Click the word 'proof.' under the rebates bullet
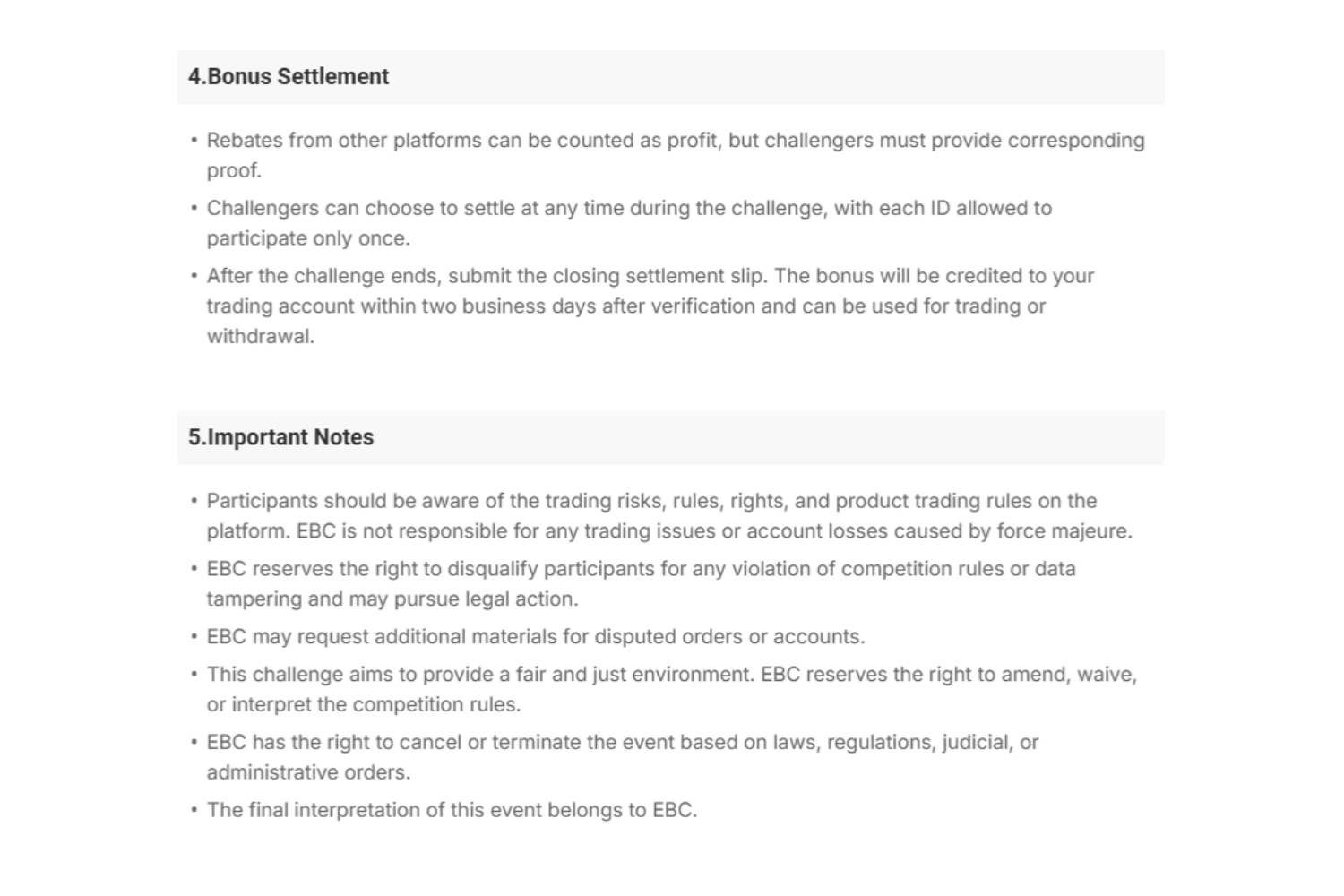This screenshot has height=896, width=1344. tap(234, 170)
